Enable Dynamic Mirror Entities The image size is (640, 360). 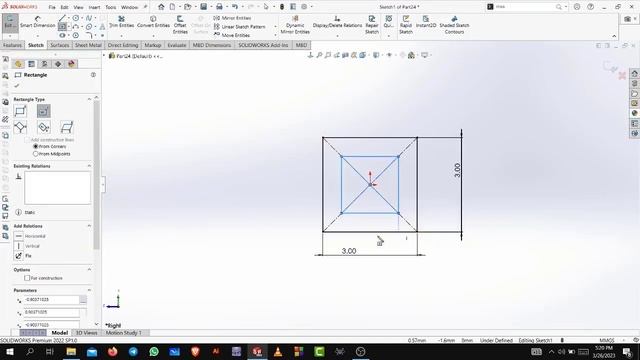pos(295,25)
